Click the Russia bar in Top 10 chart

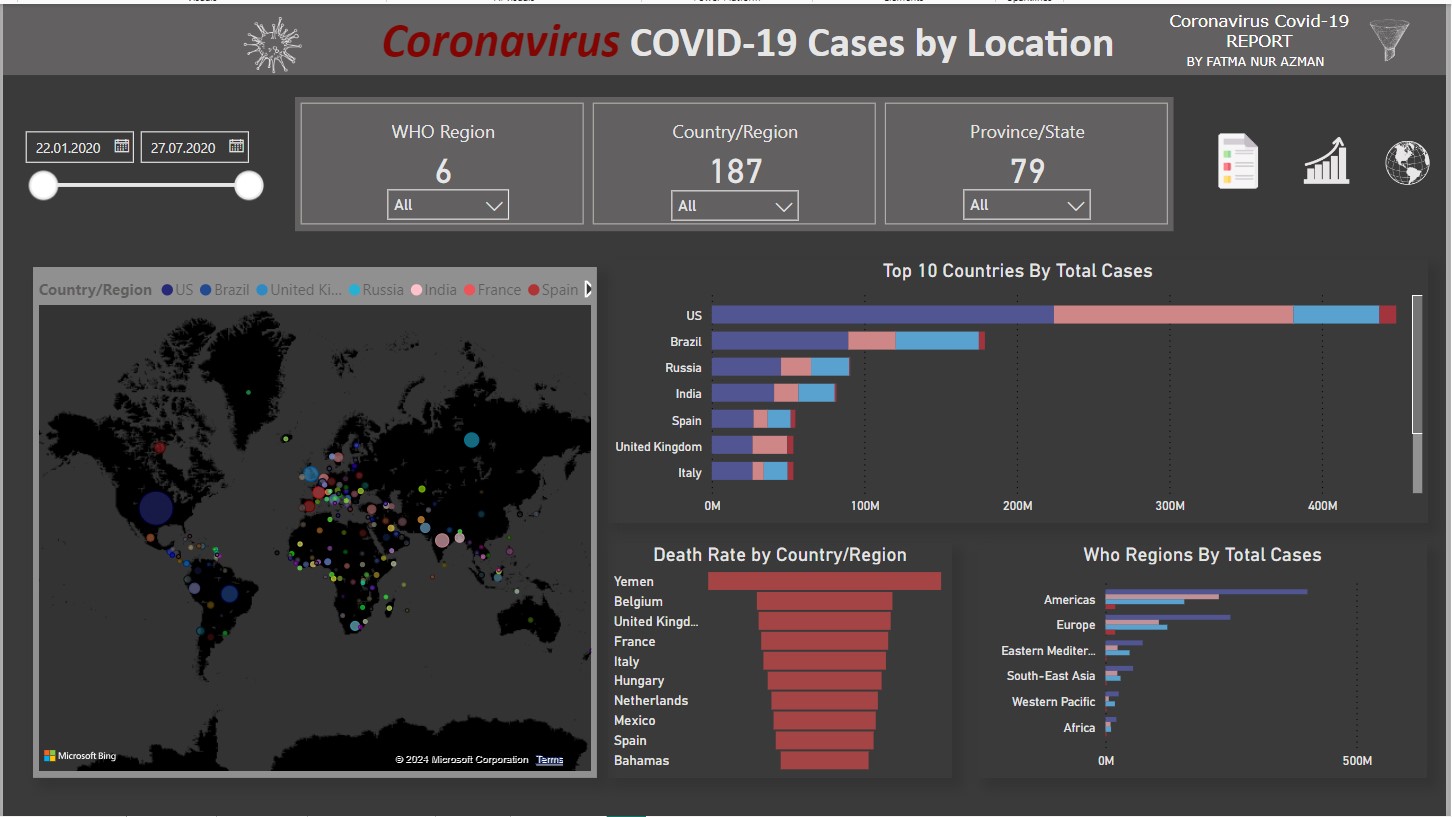[780, 367]
